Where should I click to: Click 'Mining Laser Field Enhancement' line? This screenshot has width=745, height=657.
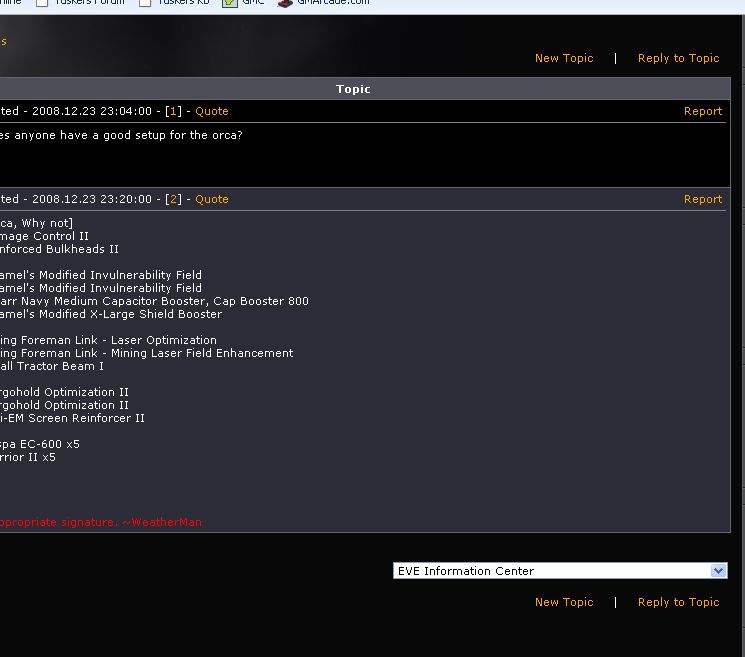[202, 353]
